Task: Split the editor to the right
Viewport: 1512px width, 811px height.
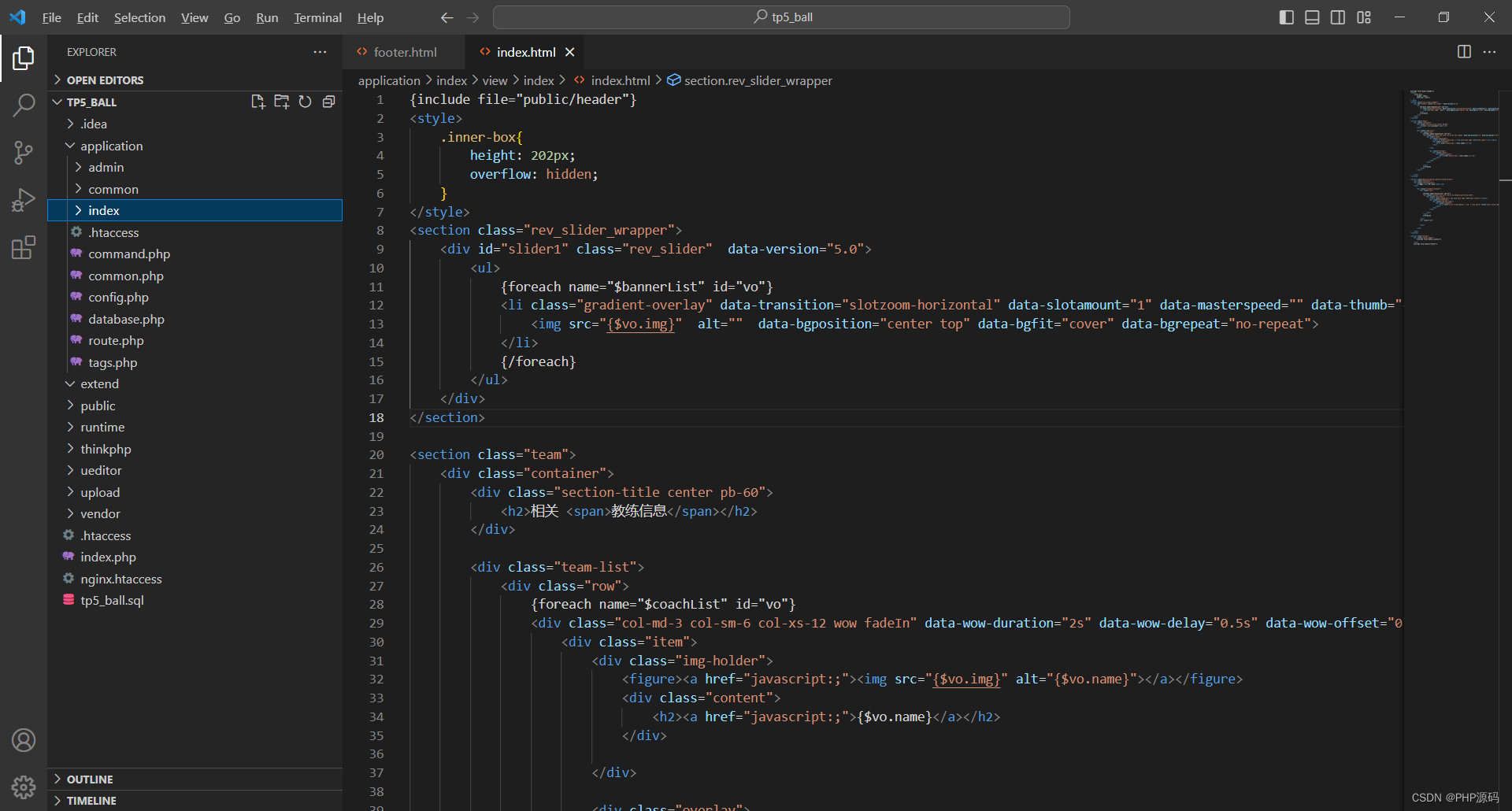Action: 1464,52
